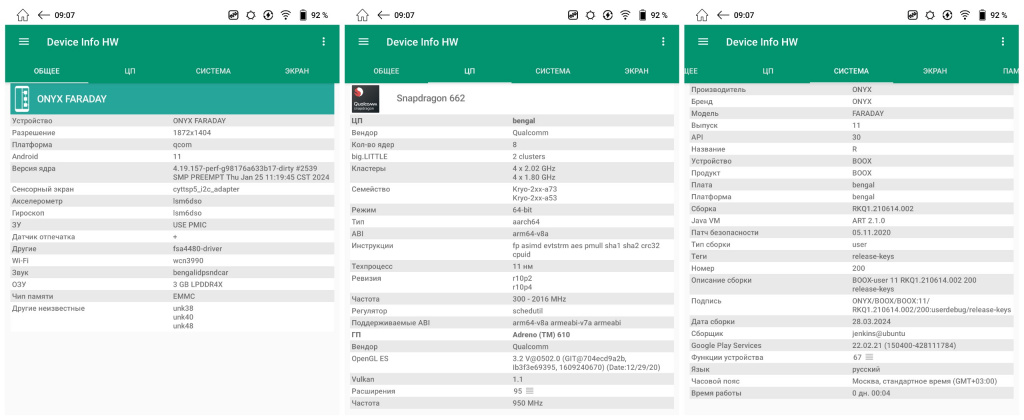Viewport: 1024px width, 420px height.
Task: Open the hamburger menu on the Snapdragon 662 screen
Action: (x=364, y=42)
